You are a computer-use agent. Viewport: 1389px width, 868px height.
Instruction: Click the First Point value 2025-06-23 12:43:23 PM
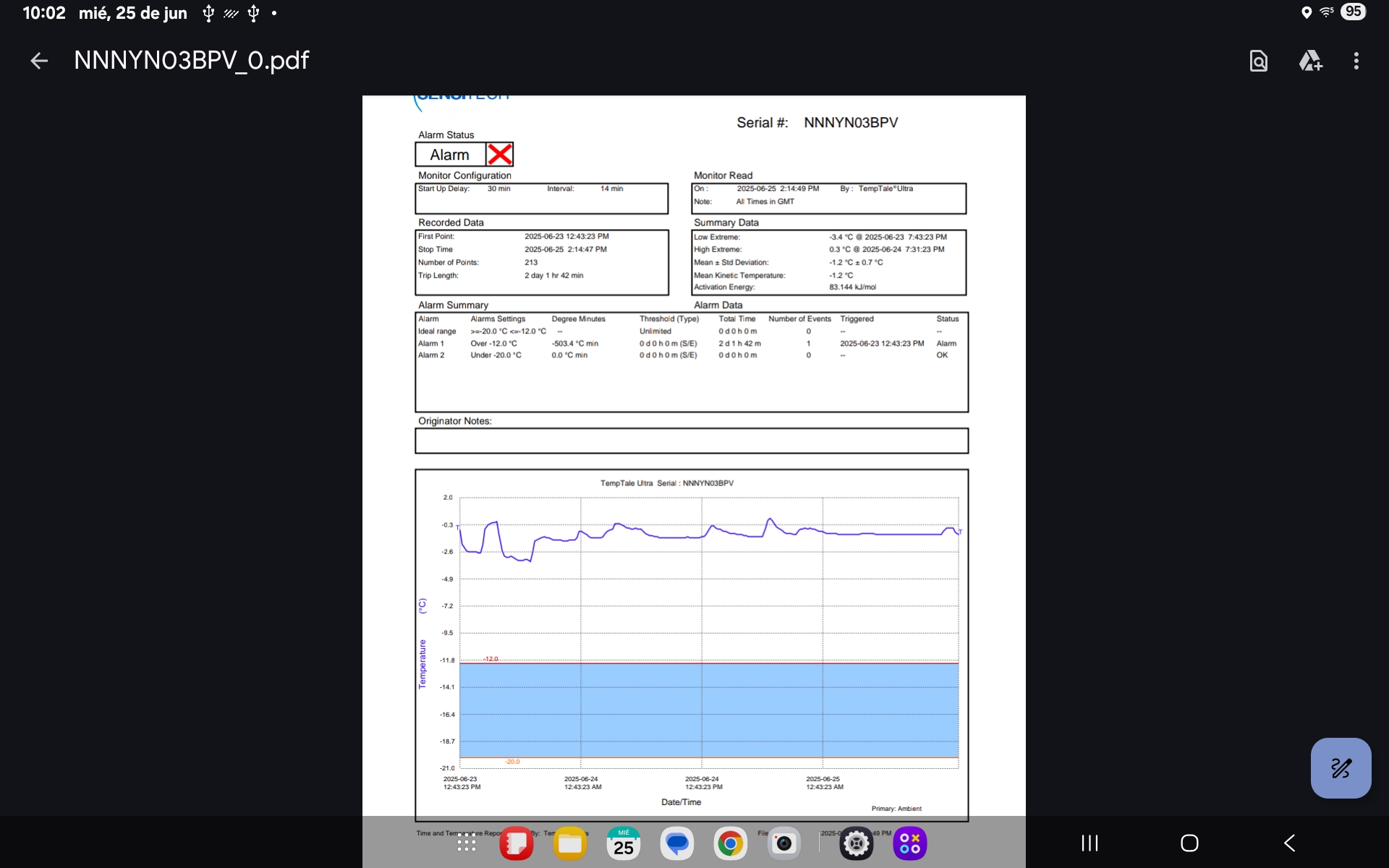point(566,237)
